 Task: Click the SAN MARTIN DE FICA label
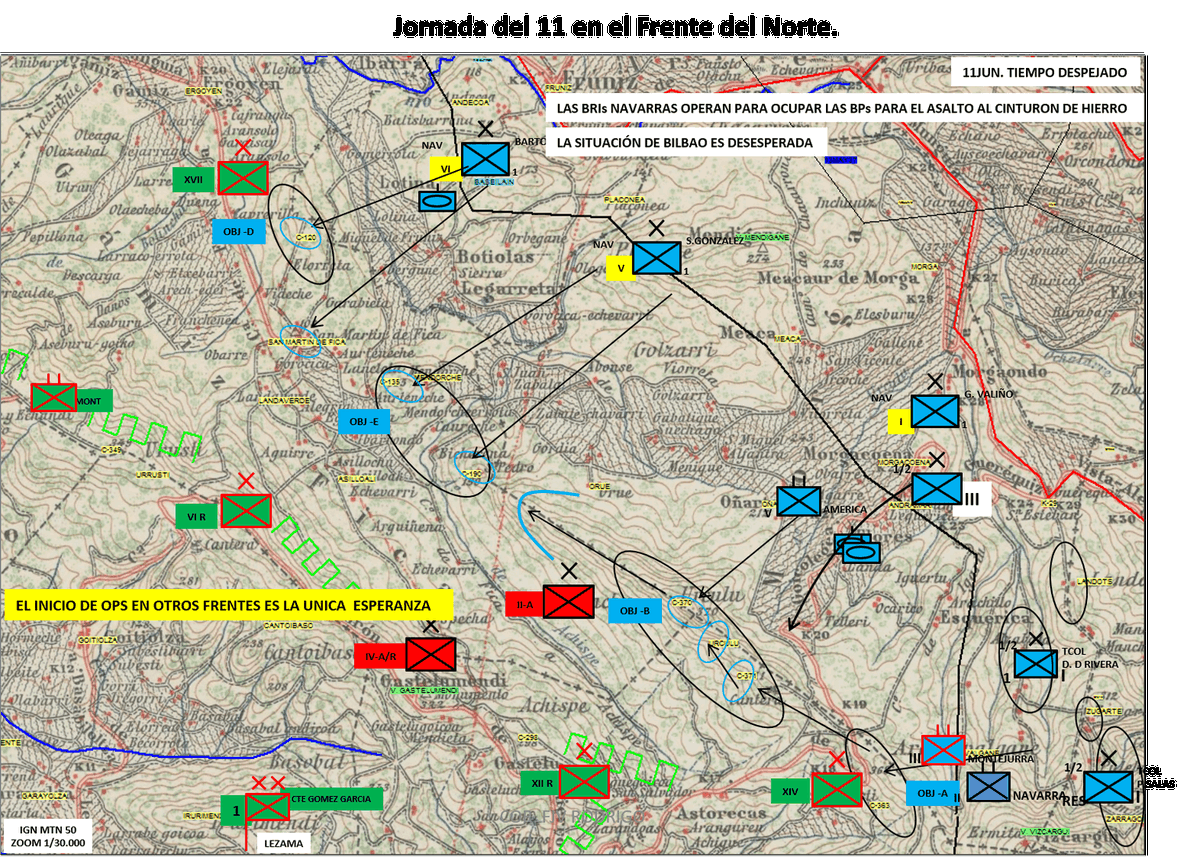click(x=307, y=342)
